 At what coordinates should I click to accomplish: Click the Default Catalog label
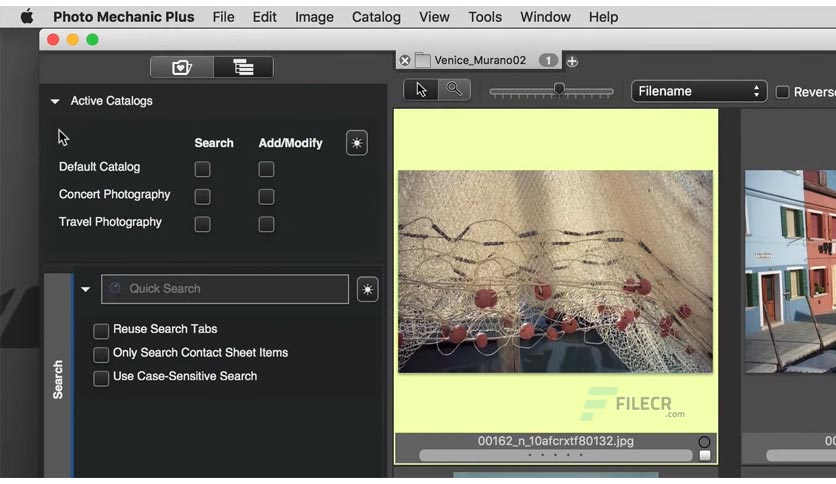coord(99,167)
